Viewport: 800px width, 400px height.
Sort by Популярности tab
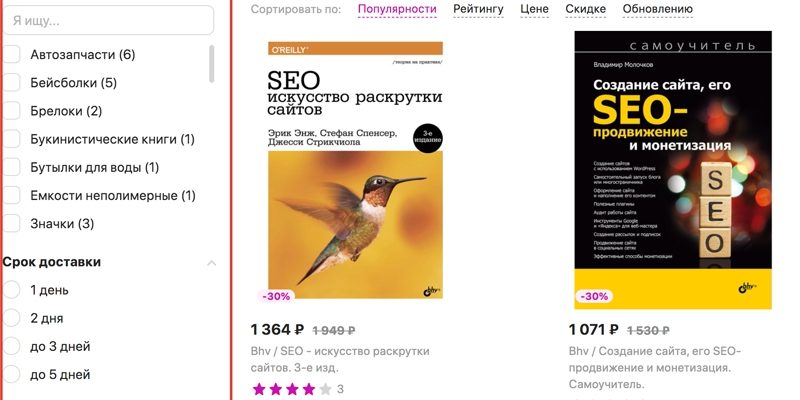pos(397,9)
